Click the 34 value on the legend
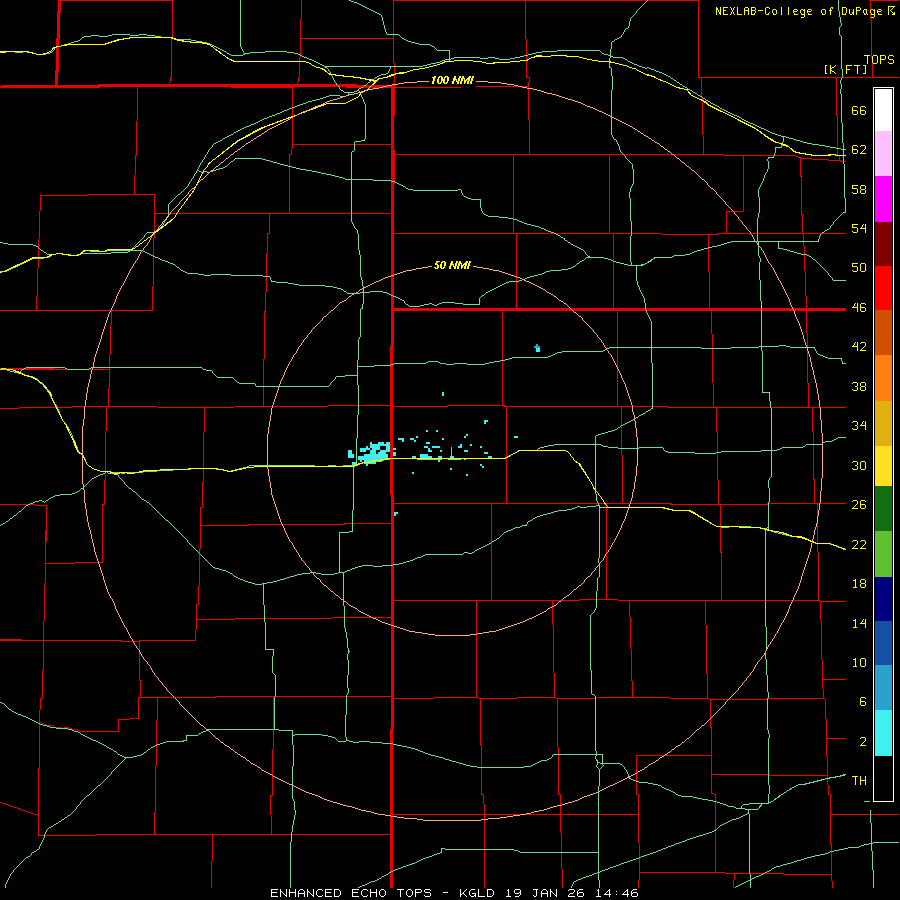This screenshot has height=900, width=900. pos(859,426)
